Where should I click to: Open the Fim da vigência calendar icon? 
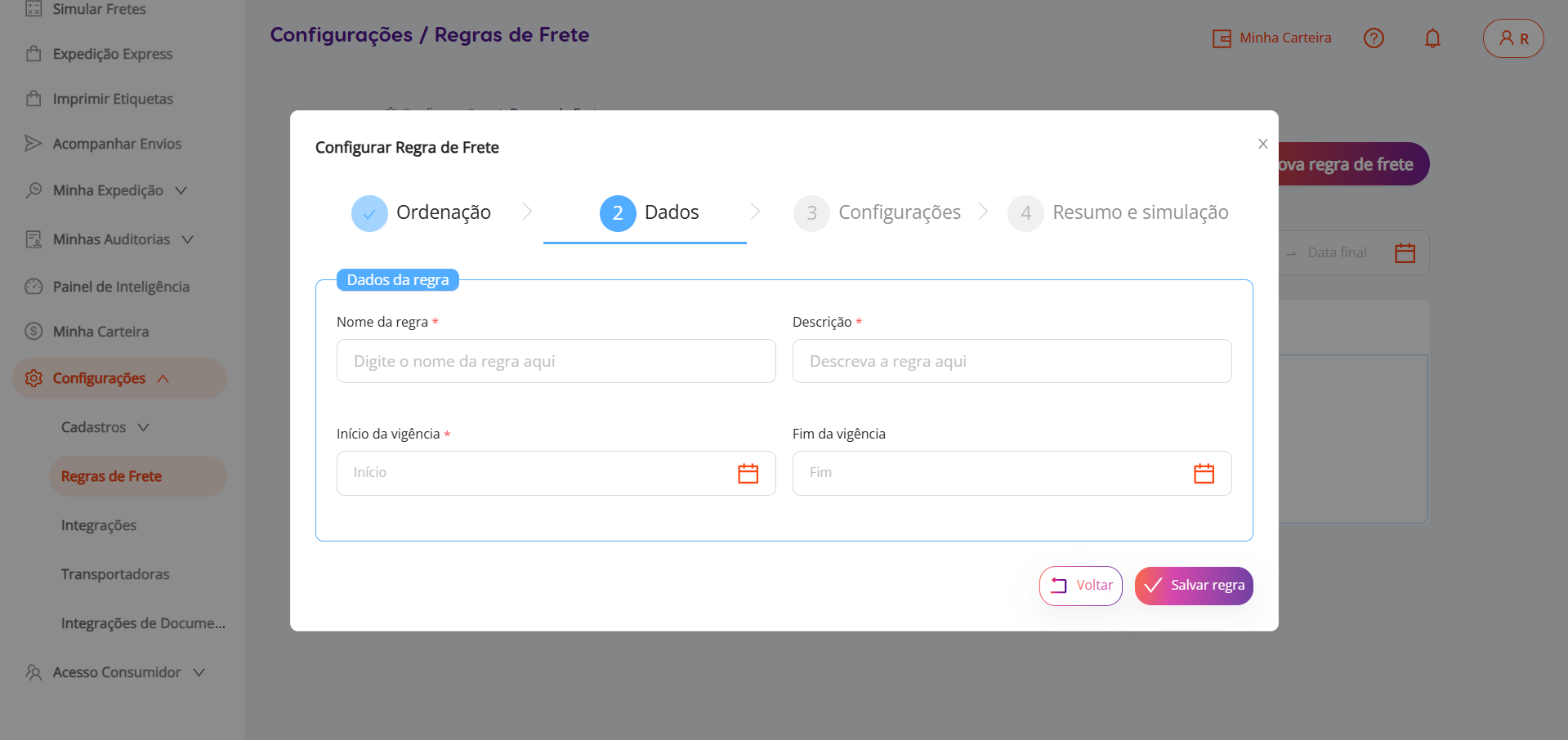click(x=1204, y=474)
